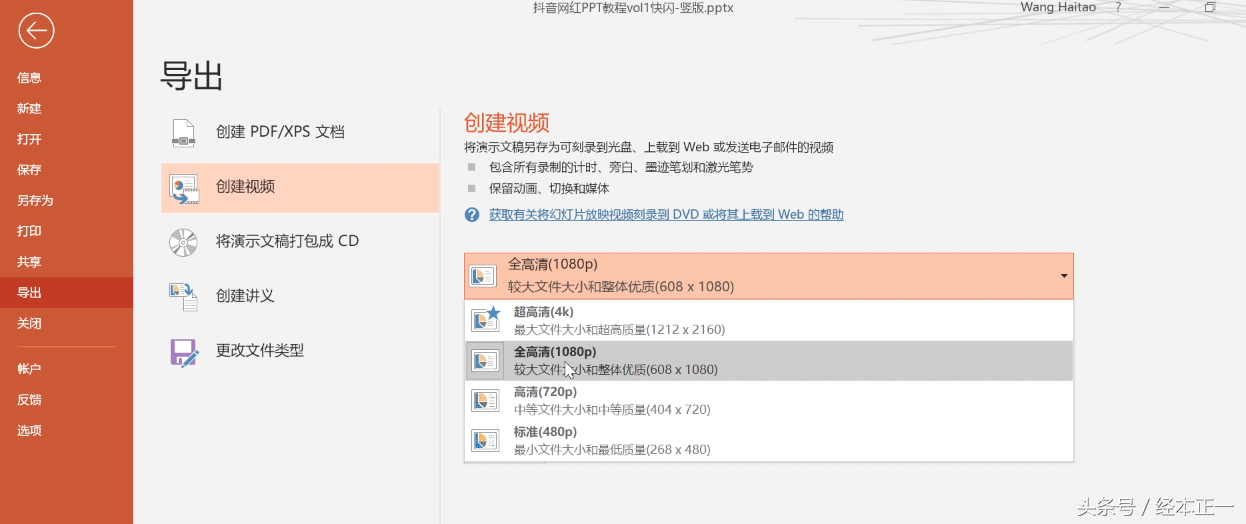Open 帐户 settings in sidebar
Image resolution: width=1246 pixels, height=524 pixels.
click(x=29, y=369)
